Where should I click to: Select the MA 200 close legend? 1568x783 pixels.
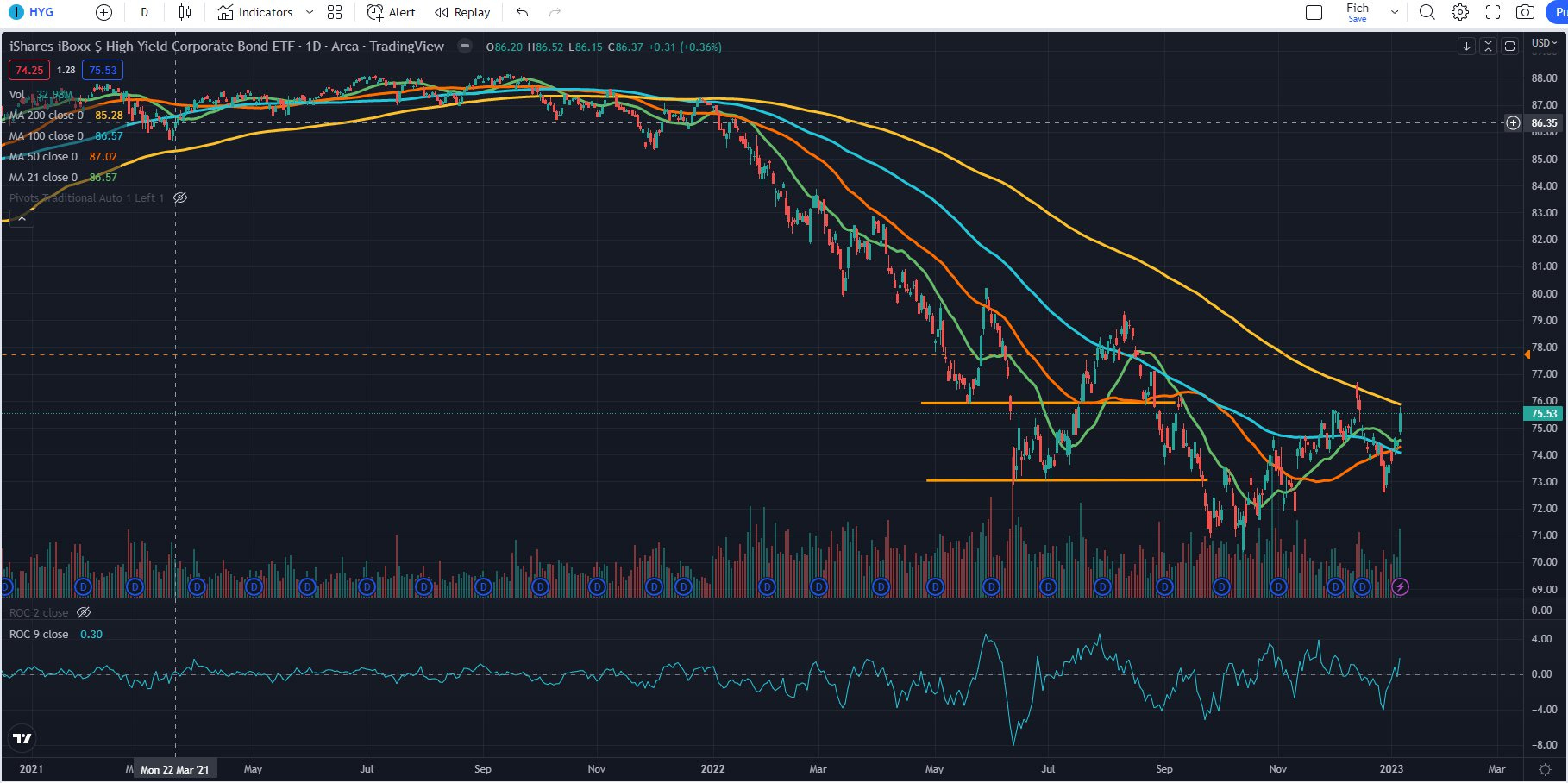click(x=46, y=115)
